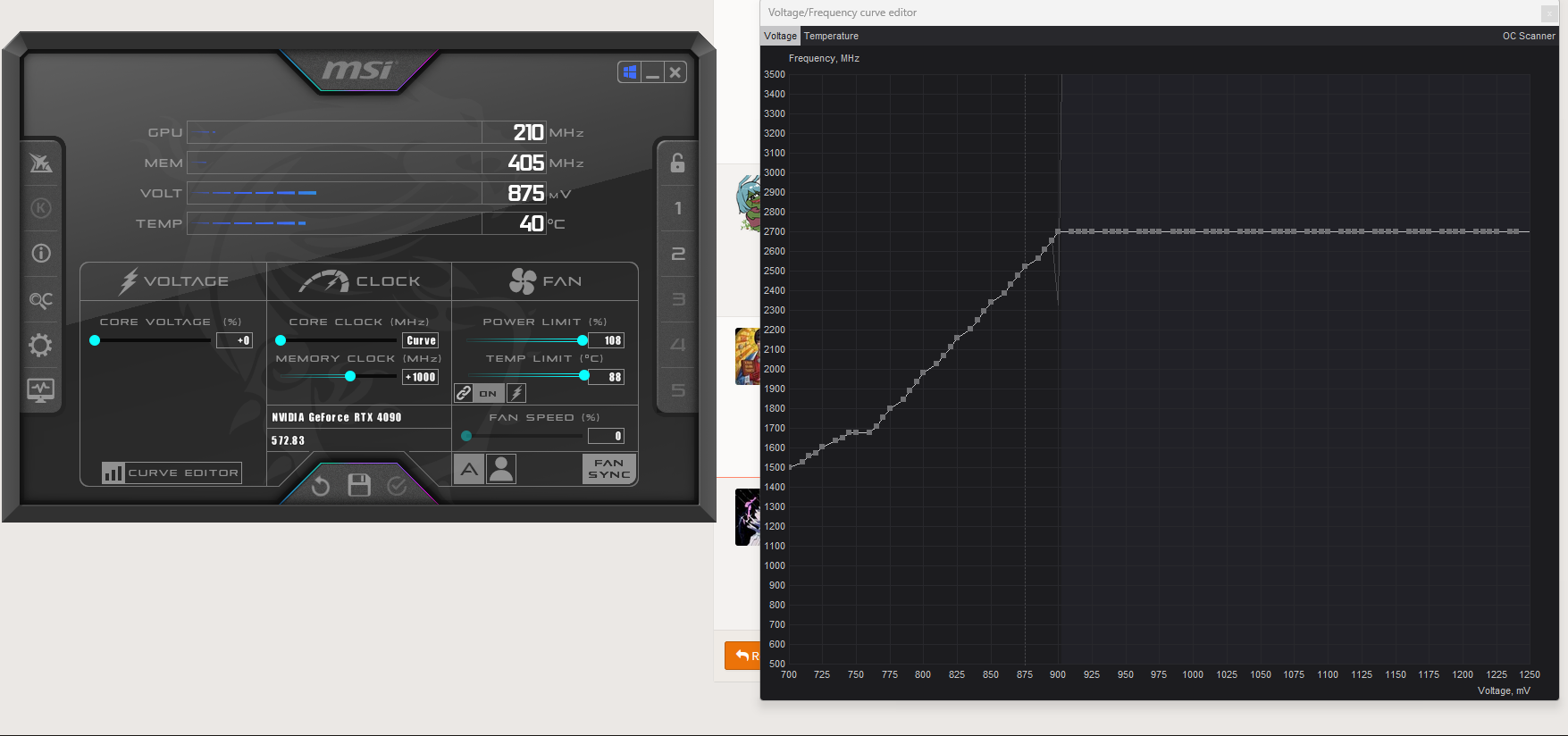Click the frog avatar thumbnail in background page
The width and height of the screenshot is (1568, 736).
pyautogui.click(x=748, y=204)
